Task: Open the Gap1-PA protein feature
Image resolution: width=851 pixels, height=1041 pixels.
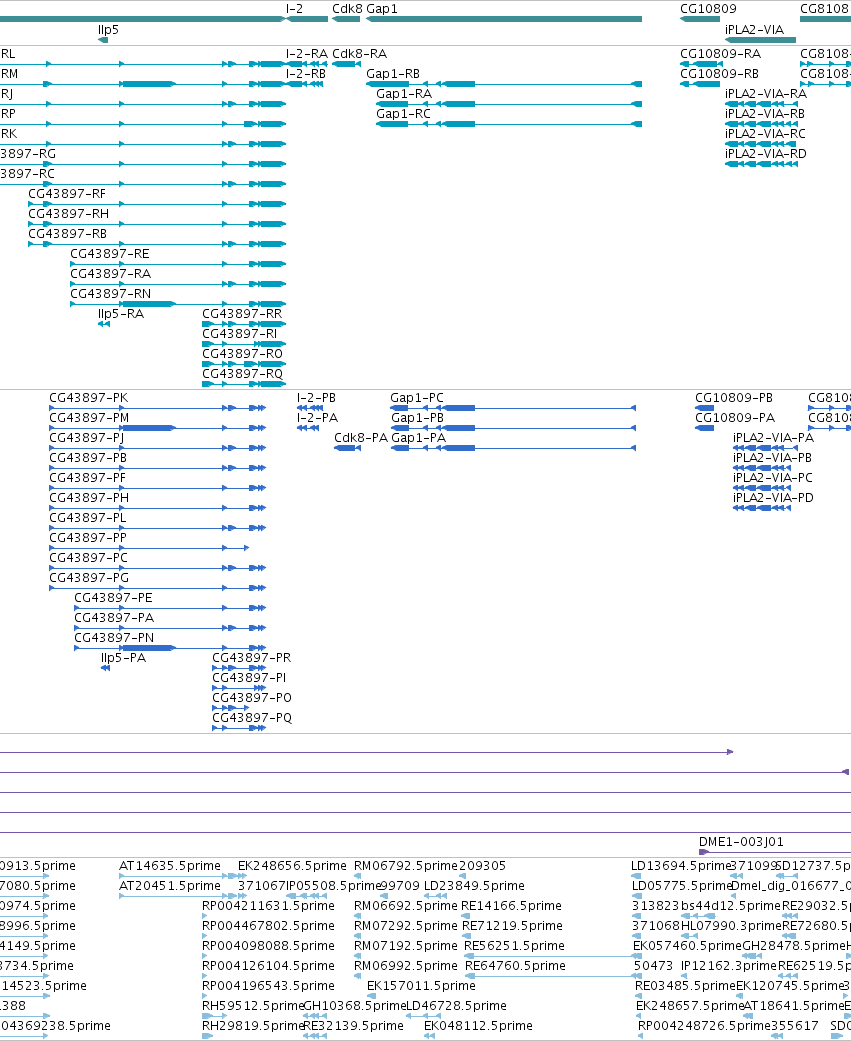Action: [513, 448]
